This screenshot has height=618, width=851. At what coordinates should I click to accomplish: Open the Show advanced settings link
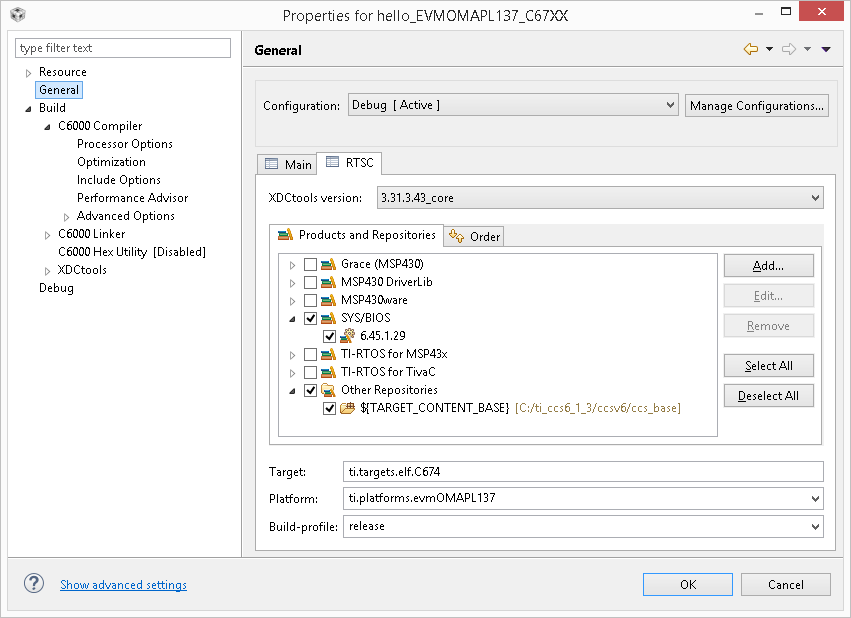pos(123,585)
